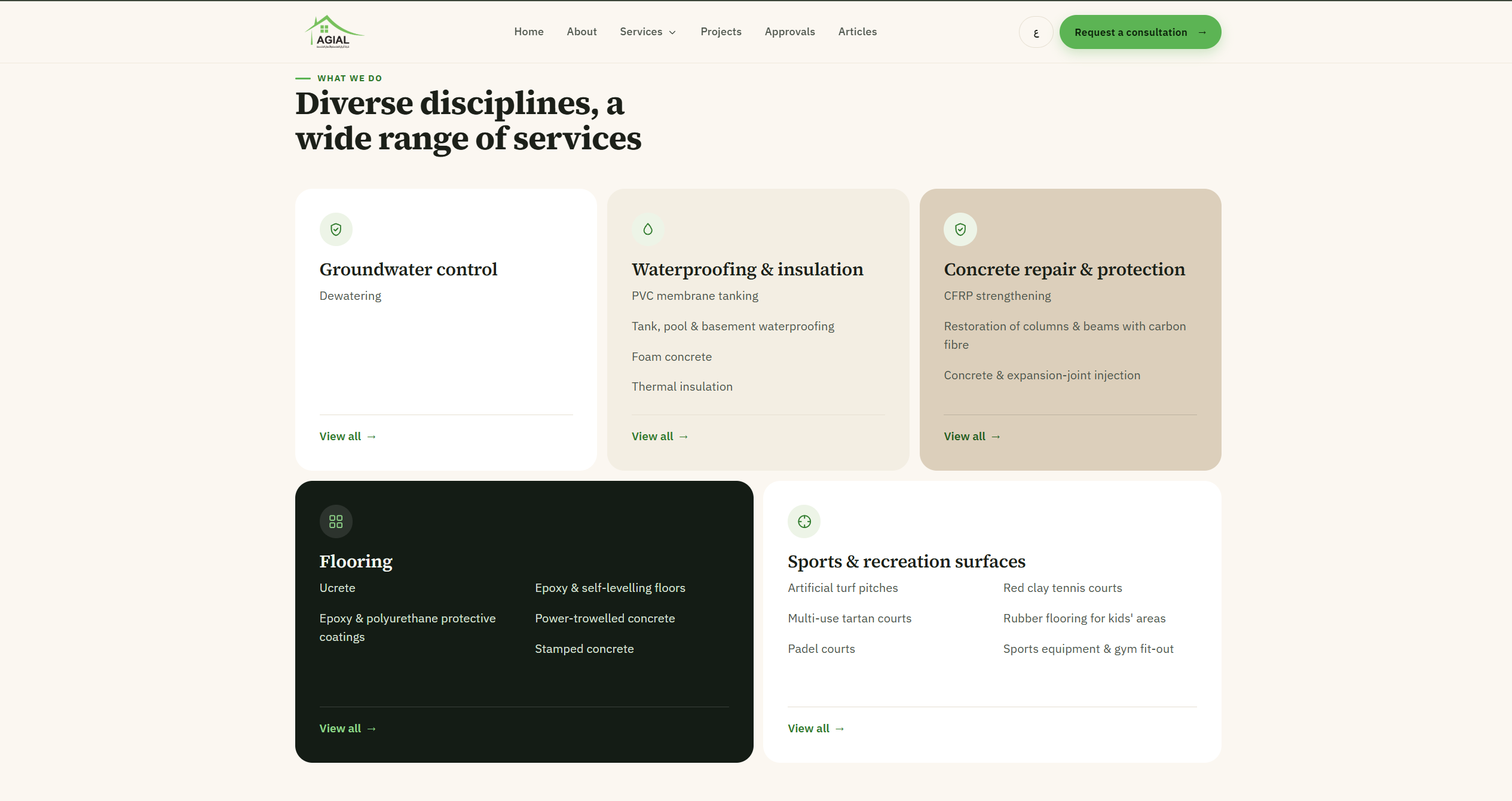Open the About page

[581, 32]
